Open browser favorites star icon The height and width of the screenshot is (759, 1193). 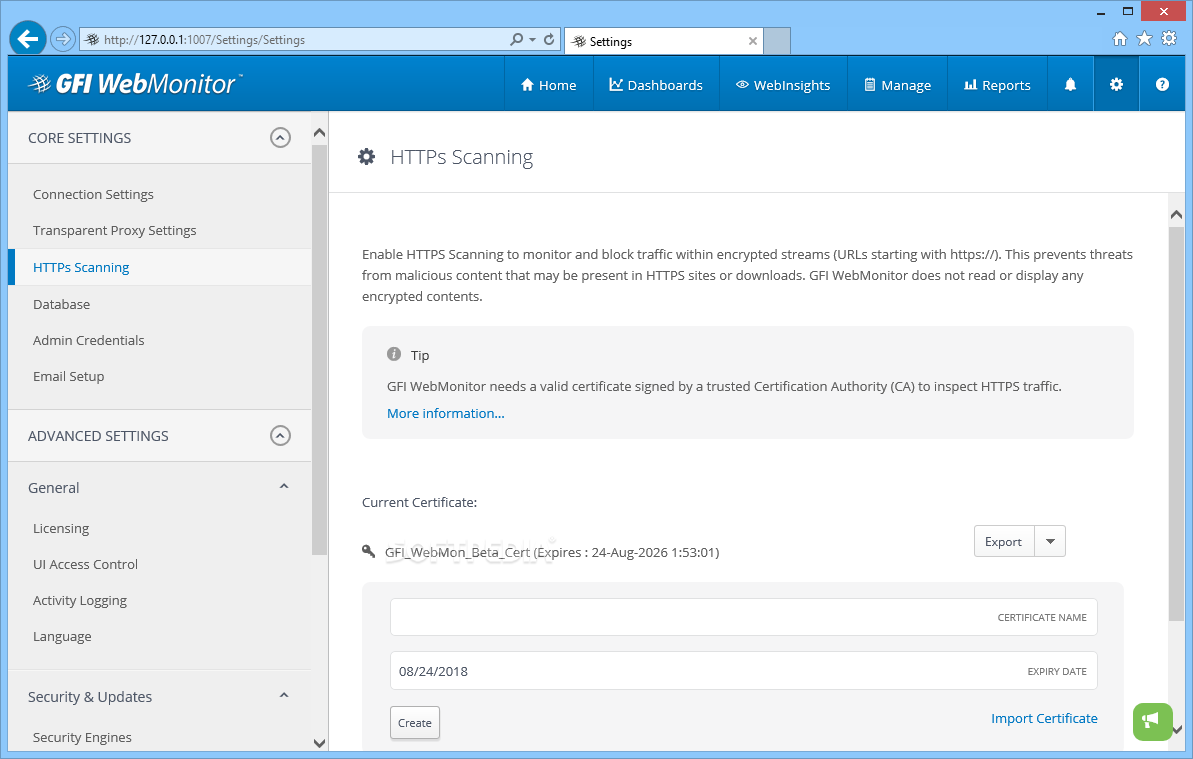[1144, 39]
